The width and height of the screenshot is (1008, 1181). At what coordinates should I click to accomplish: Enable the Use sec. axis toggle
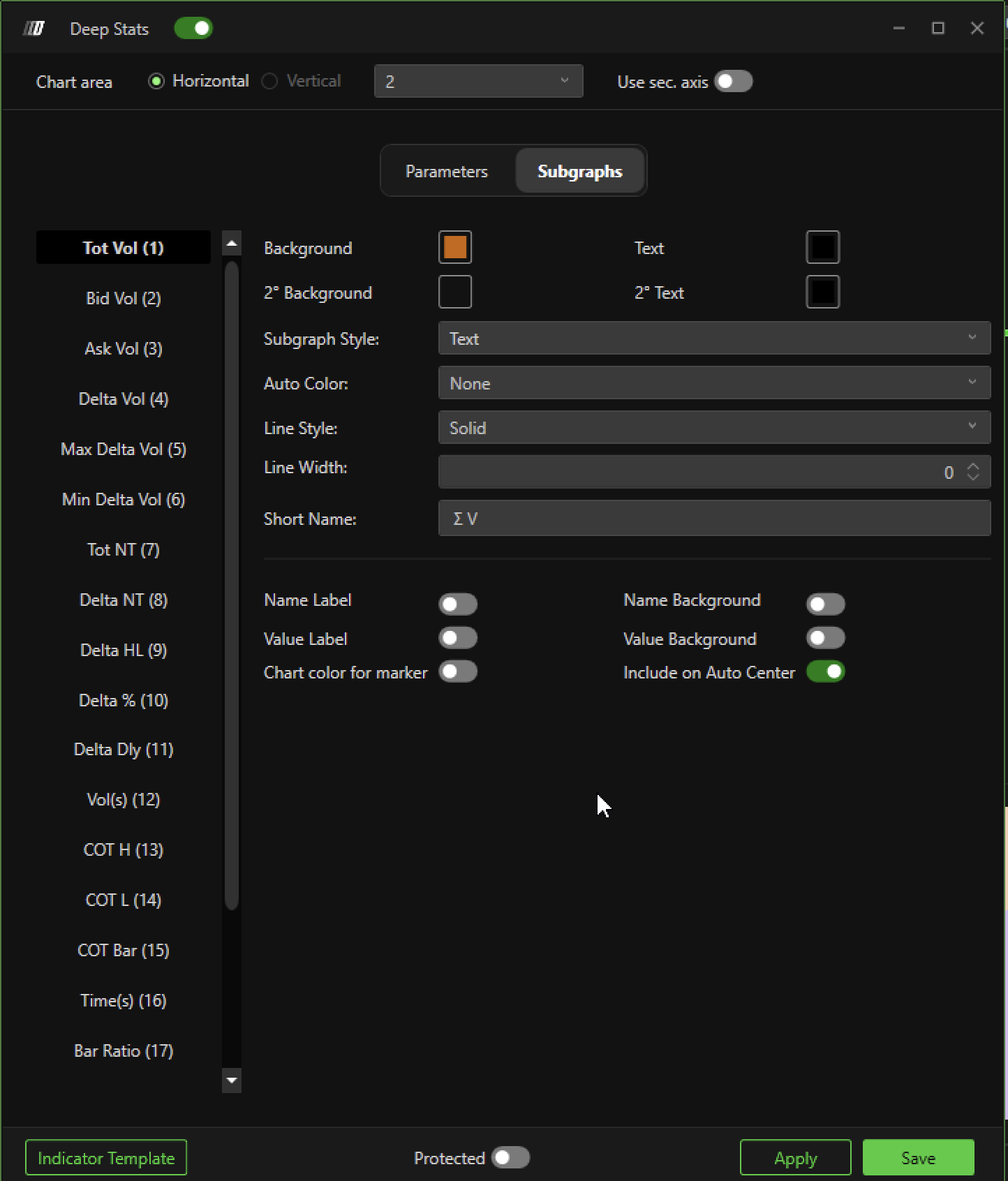(x=733, y=82)
